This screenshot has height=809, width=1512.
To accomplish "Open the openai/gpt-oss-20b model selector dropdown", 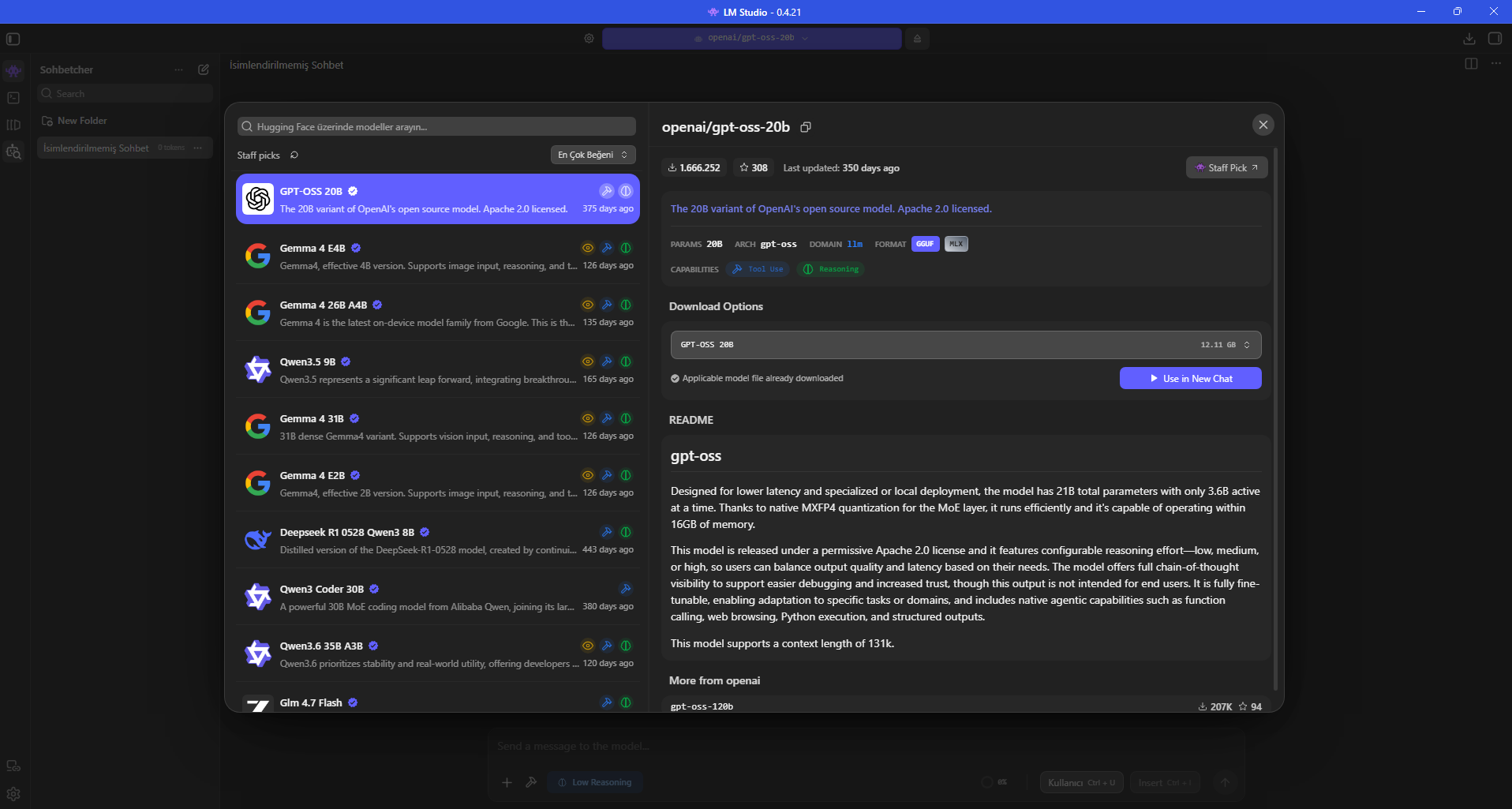I will (x=751, y=39).
